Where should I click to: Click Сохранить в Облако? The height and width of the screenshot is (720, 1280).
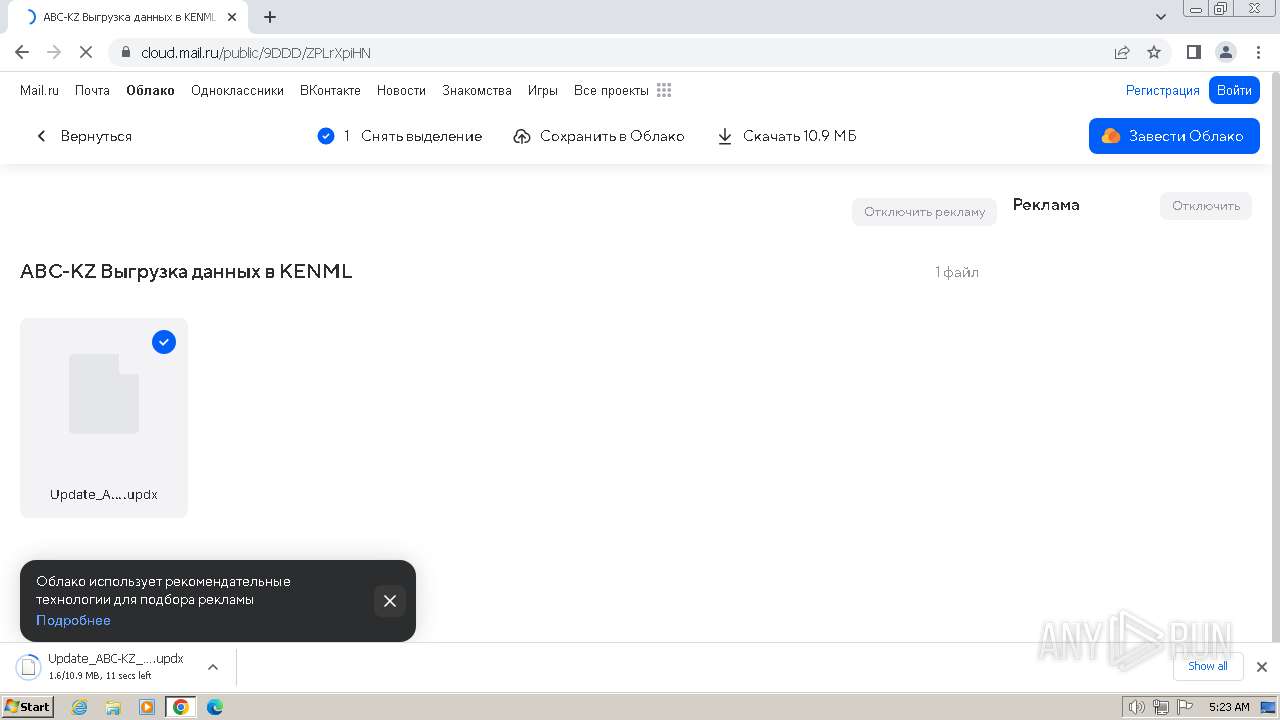599,136
